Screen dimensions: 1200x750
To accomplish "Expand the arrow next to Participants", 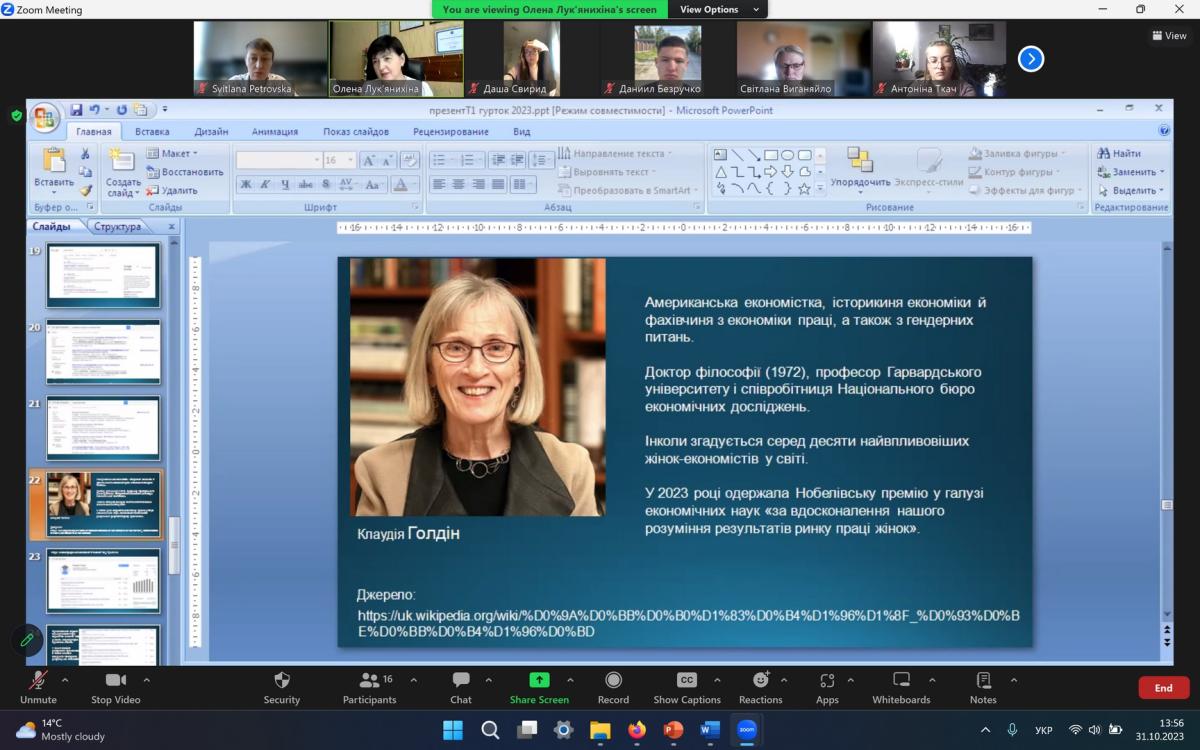I will pyautogui.click(x=414, y=680).
